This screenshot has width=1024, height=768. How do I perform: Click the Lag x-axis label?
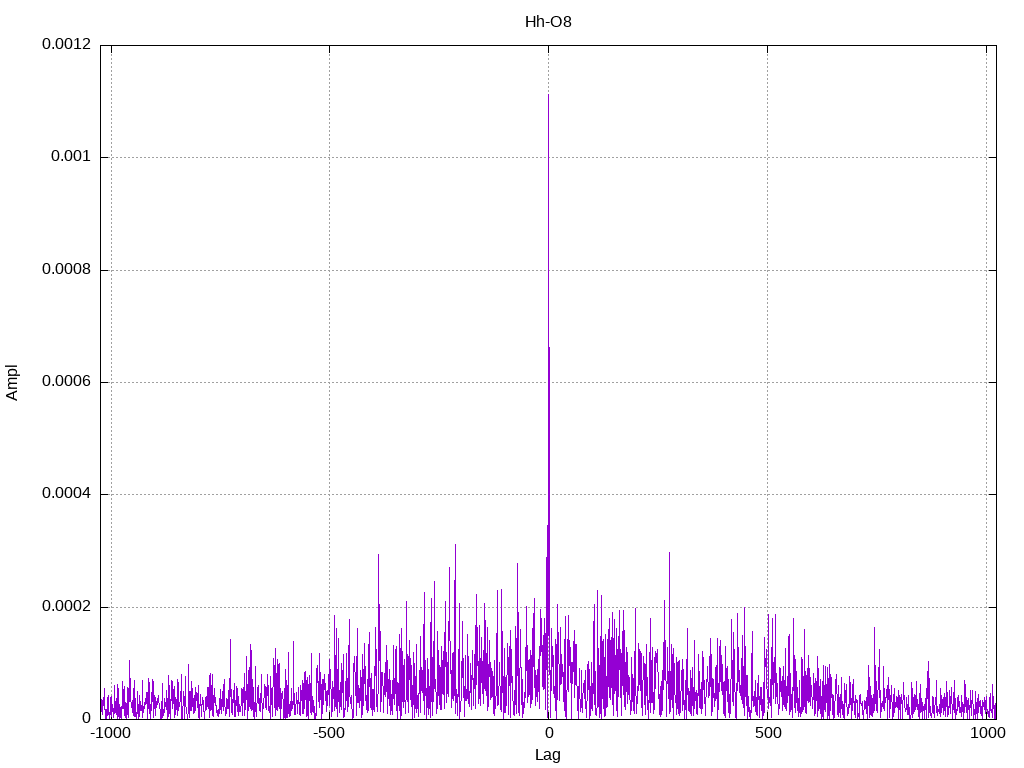click(x=548, y=755)
